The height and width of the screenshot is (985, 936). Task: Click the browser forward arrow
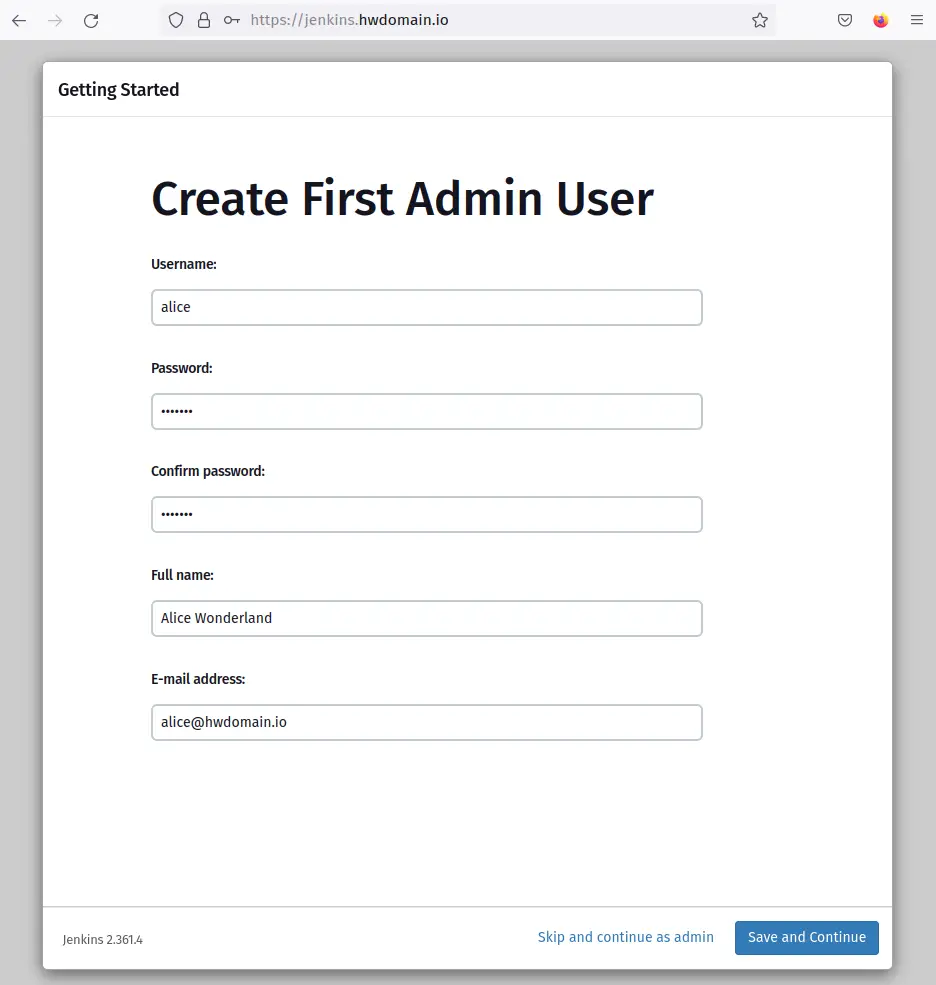tap(55, 20)
